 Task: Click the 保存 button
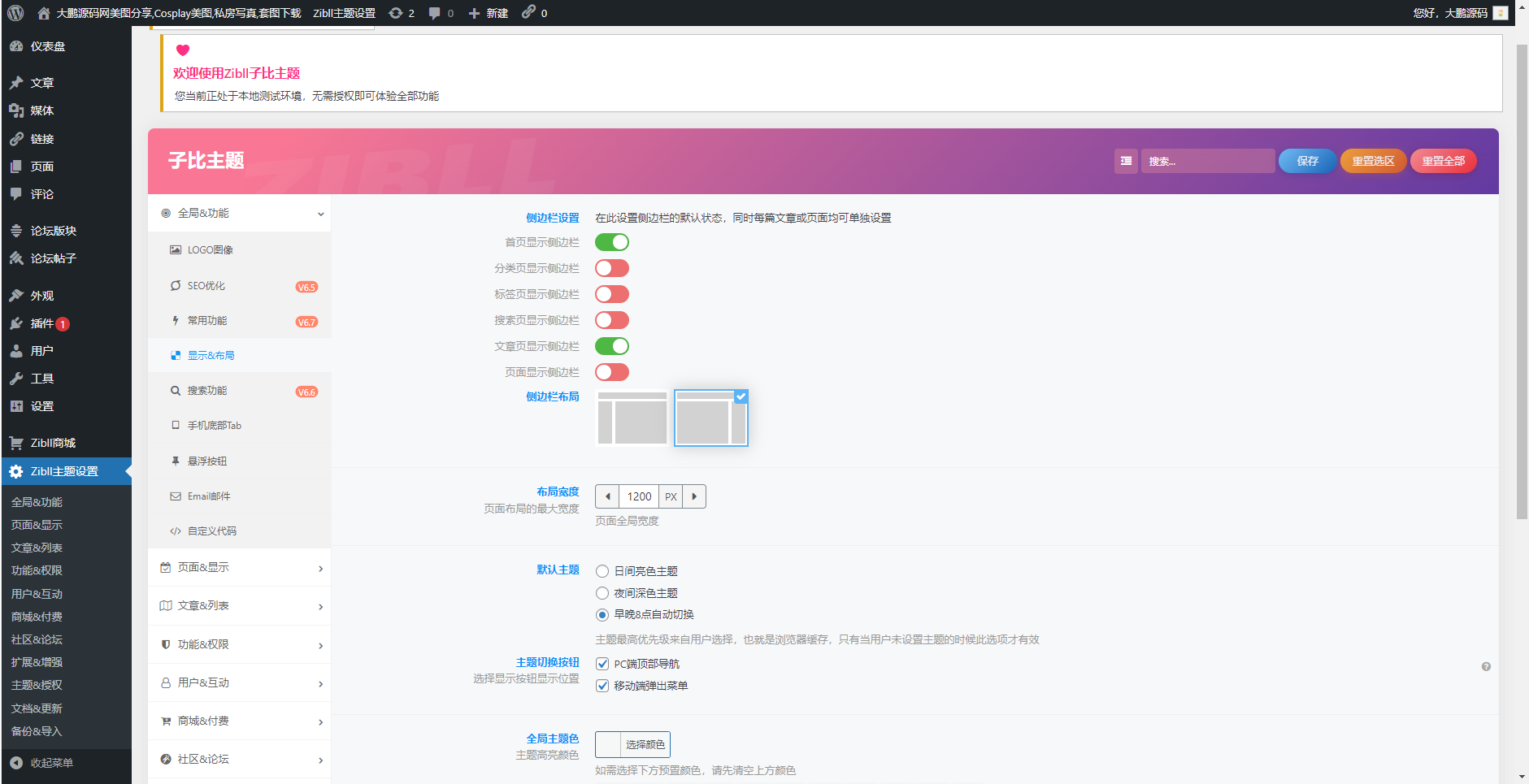pos(1307,161)
